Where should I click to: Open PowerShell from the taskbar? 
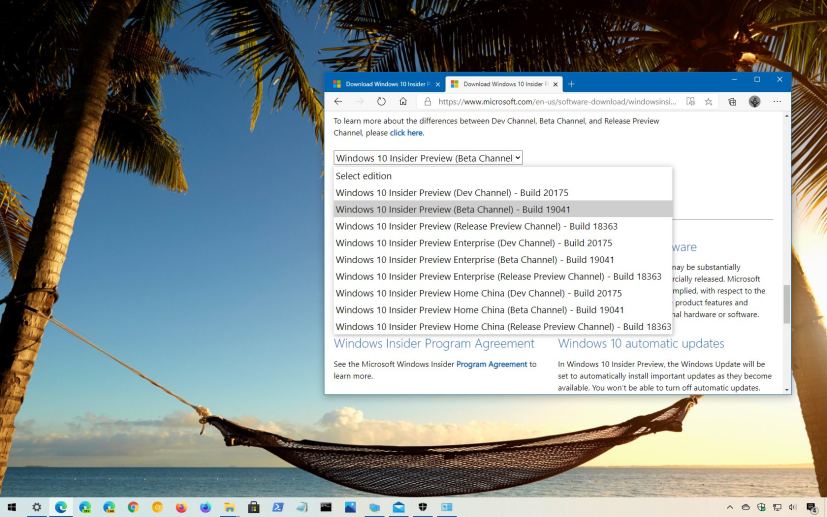(278, 508)
